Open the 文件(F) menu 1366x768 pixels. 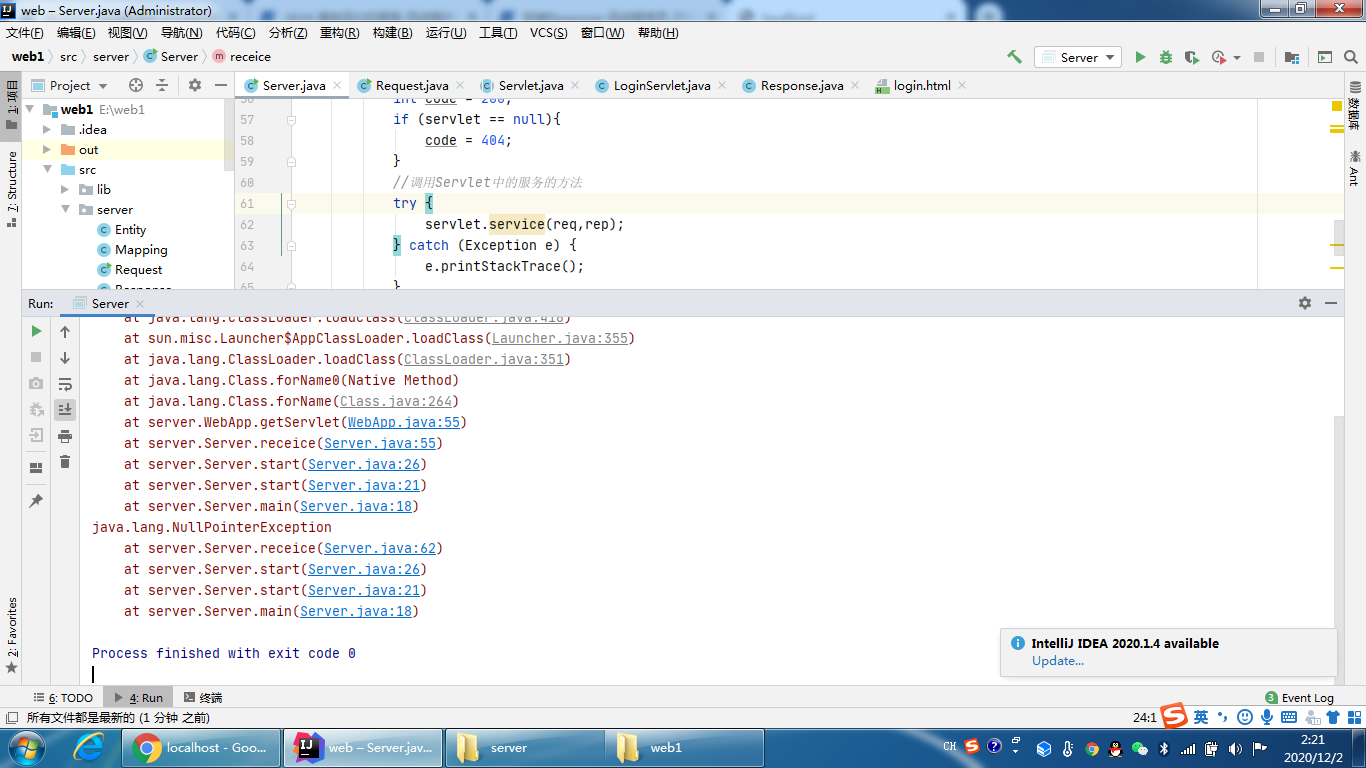pyautogui.click(x=23, y=32)
